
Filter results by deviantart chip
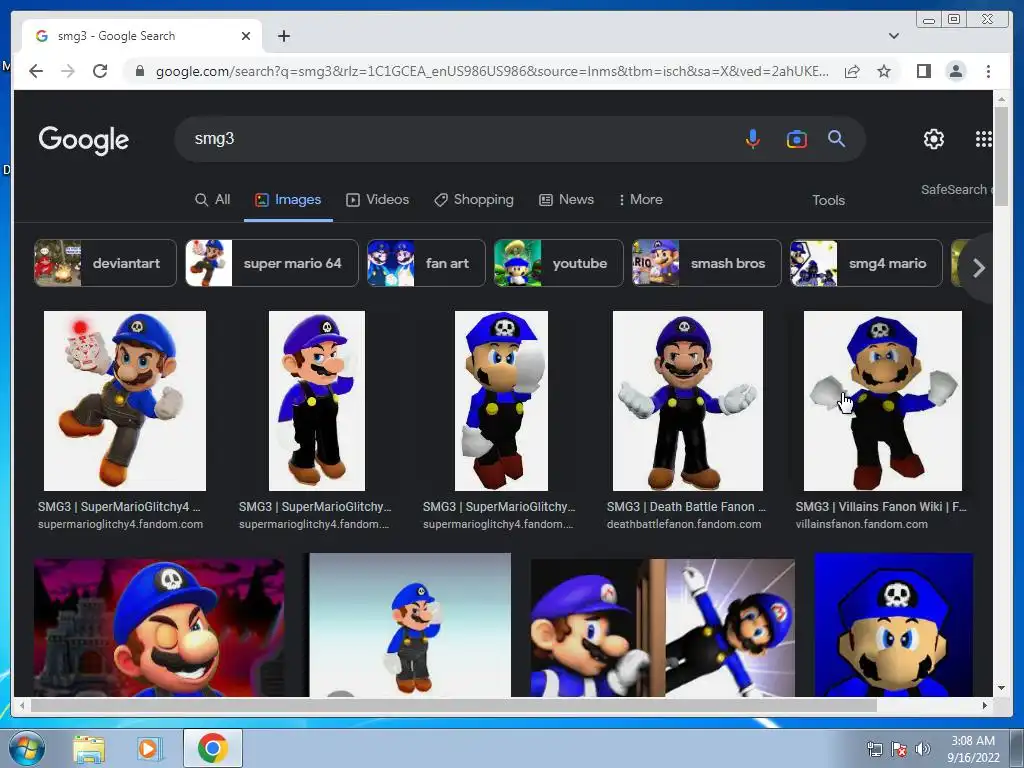pyautogui.click(x=105, y=263)
